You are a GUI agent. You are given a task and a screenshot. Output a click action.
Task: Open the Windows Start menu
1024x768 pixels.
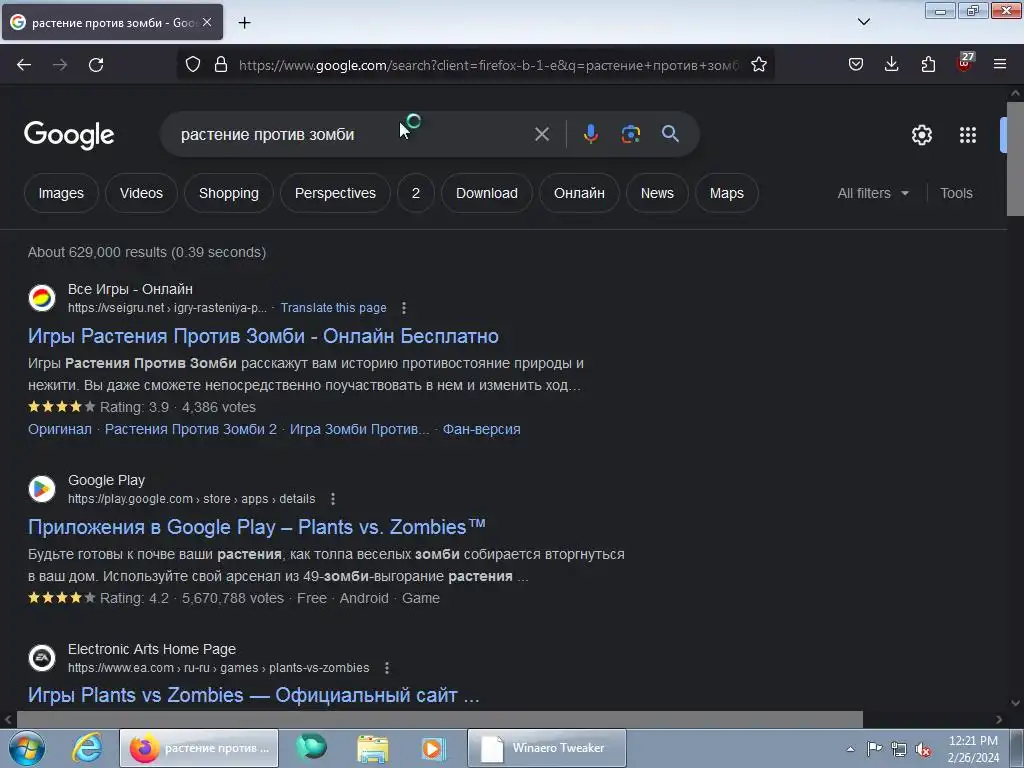click(x=27, y=748)
